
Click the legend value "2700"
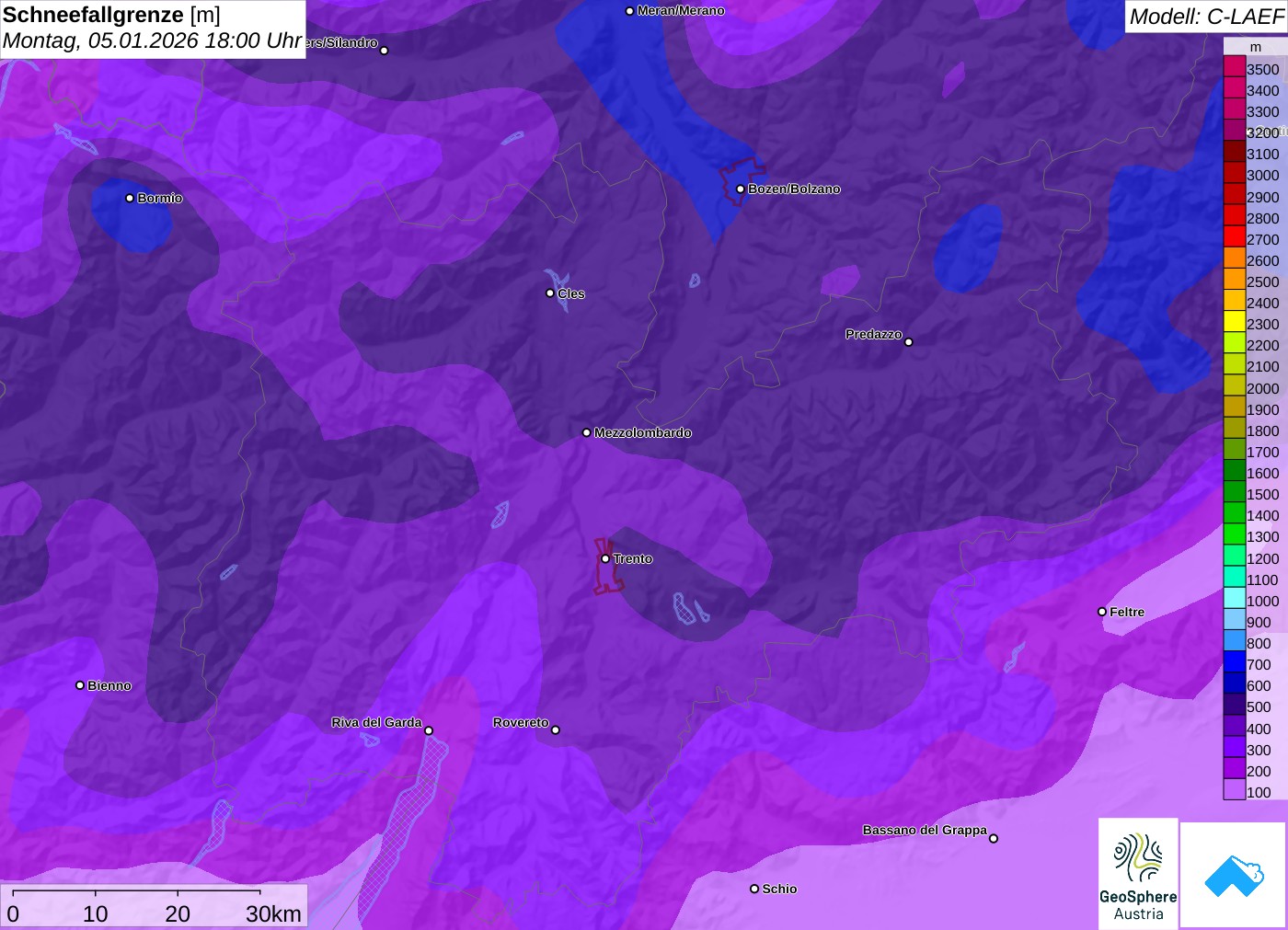pos(1263,239)
